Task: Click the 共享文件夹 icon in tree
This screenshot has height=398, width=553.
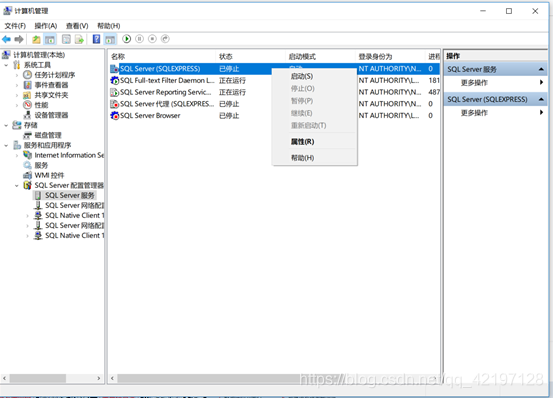Action: tap(27, 95)
